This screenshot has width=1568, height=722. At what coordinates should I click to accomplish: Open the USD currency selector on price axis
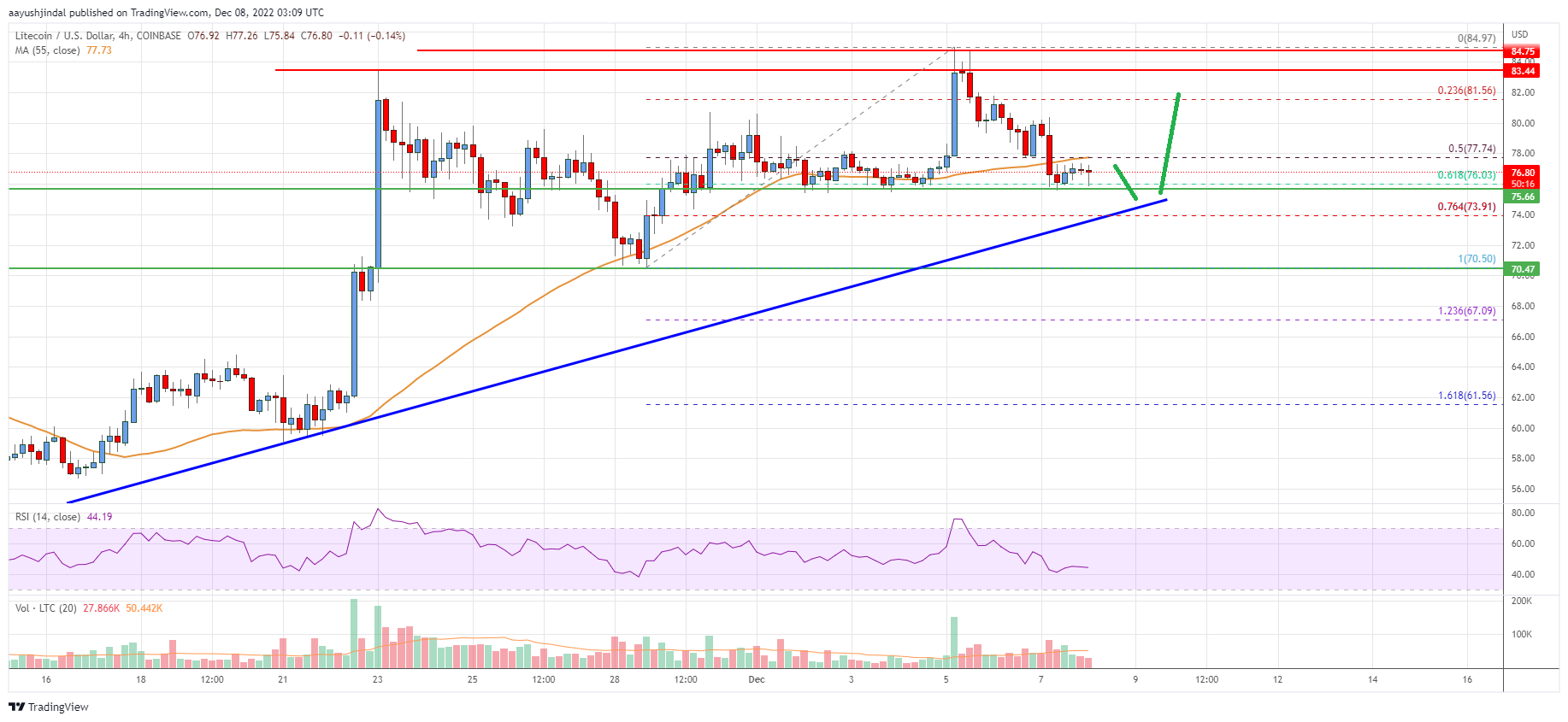pos(1519,35)
